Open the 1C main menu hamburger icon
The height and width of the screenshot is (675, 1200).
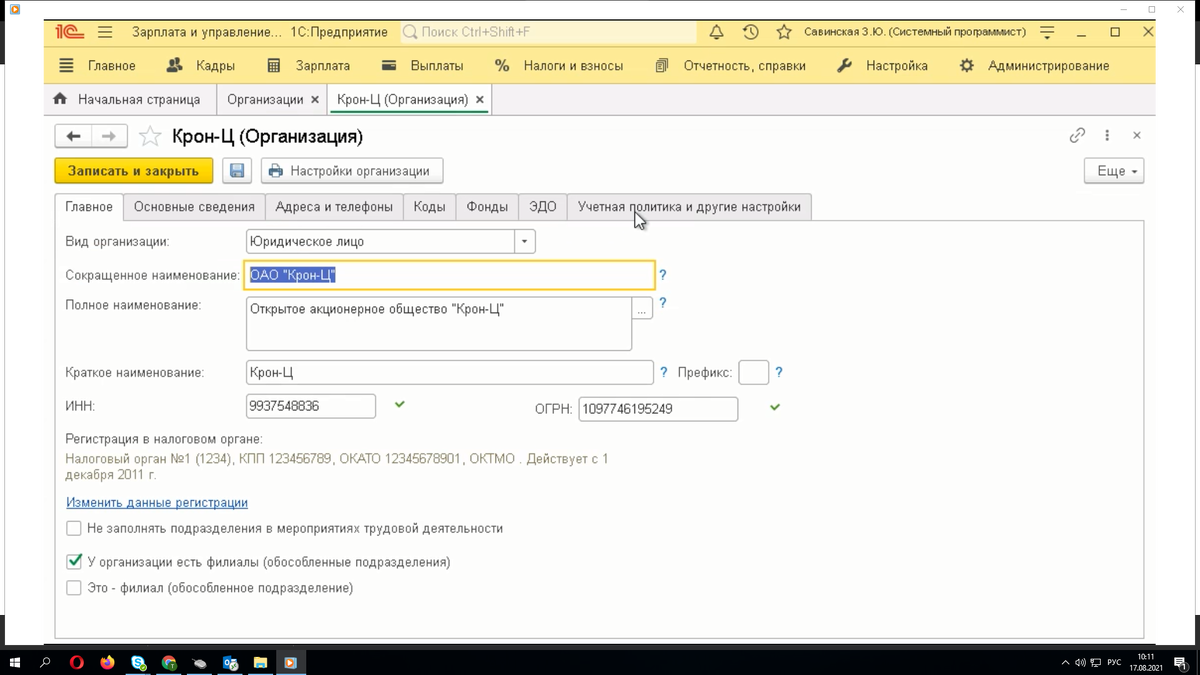point(105,32)
